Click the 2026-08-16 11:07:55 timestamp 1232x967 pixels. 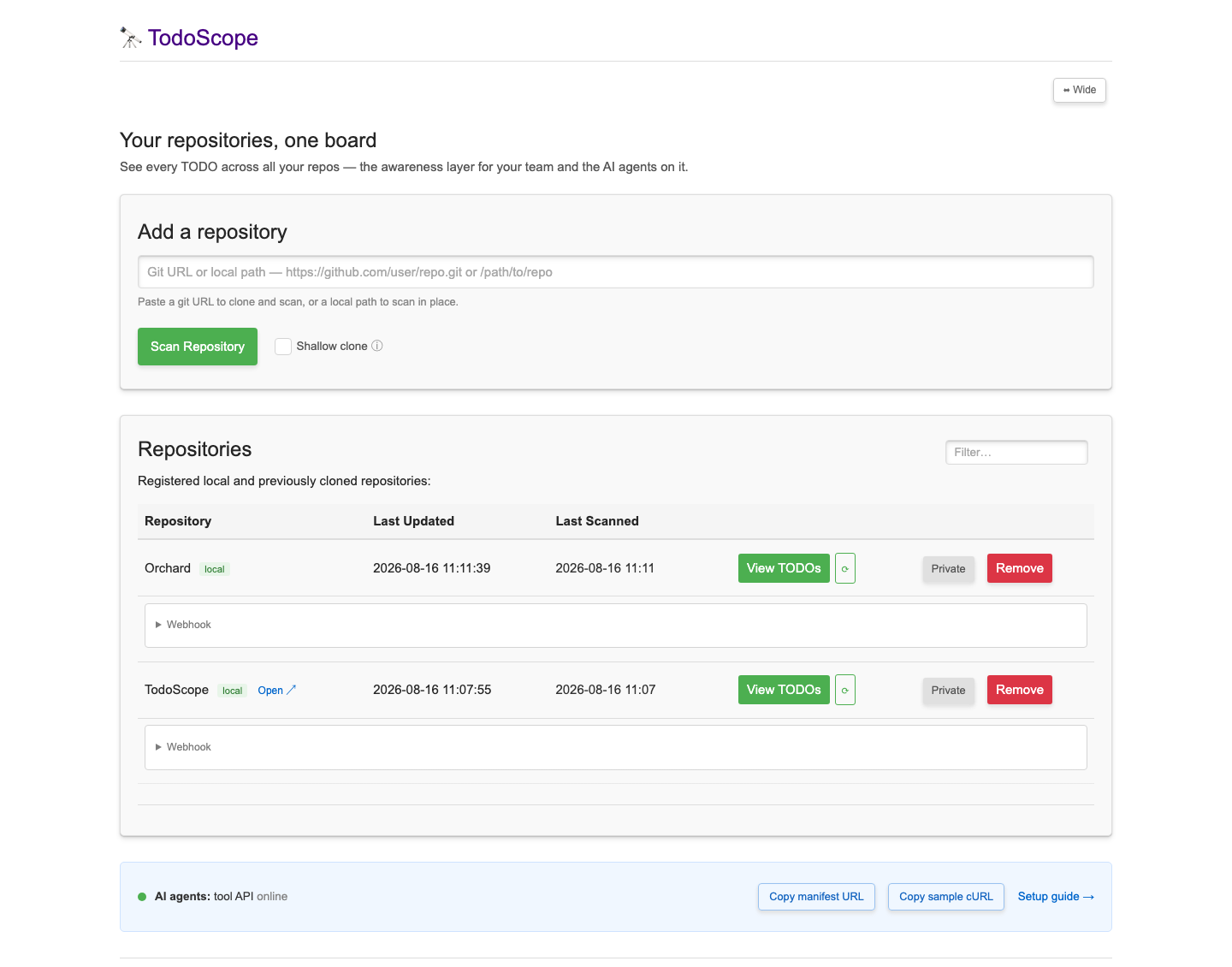pyautogui.click(x=432, y=690)
